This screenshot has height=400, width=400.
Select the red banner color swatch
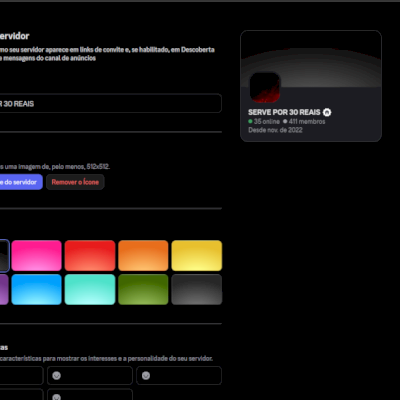click(x=90, y=255)
